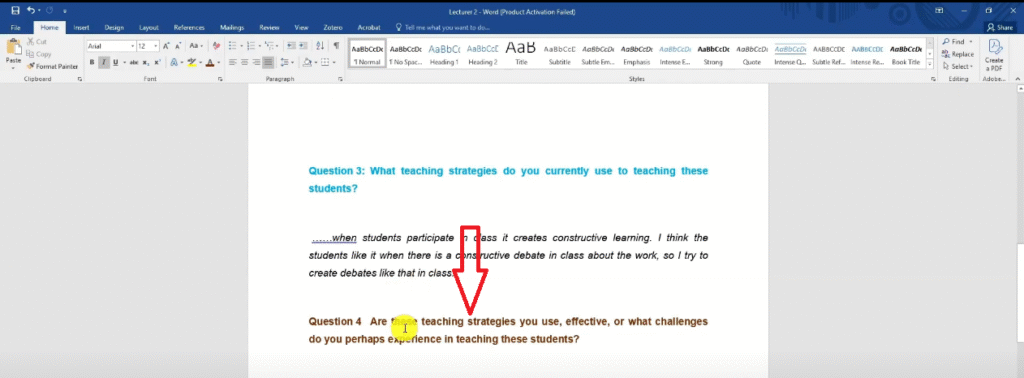The image size is (1024, 378).
Task: Switch to the Zotero tab
Action: click(x=332, y=28)
